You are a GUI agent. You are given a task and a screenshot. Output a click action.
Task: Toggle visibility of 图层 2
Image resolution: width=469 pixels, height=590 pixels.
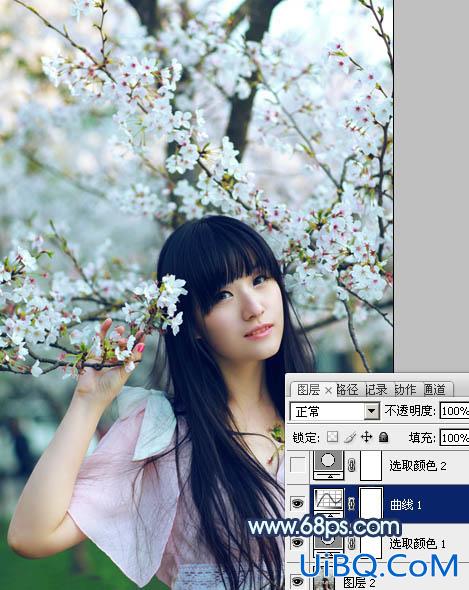click(x=297, y=581)
